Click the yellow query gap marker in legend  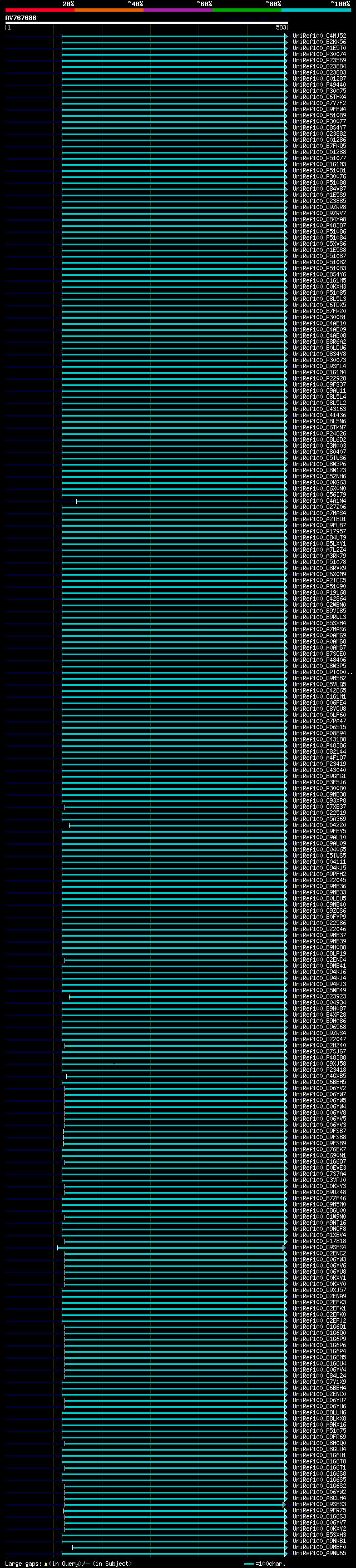tap(46, 1563)
